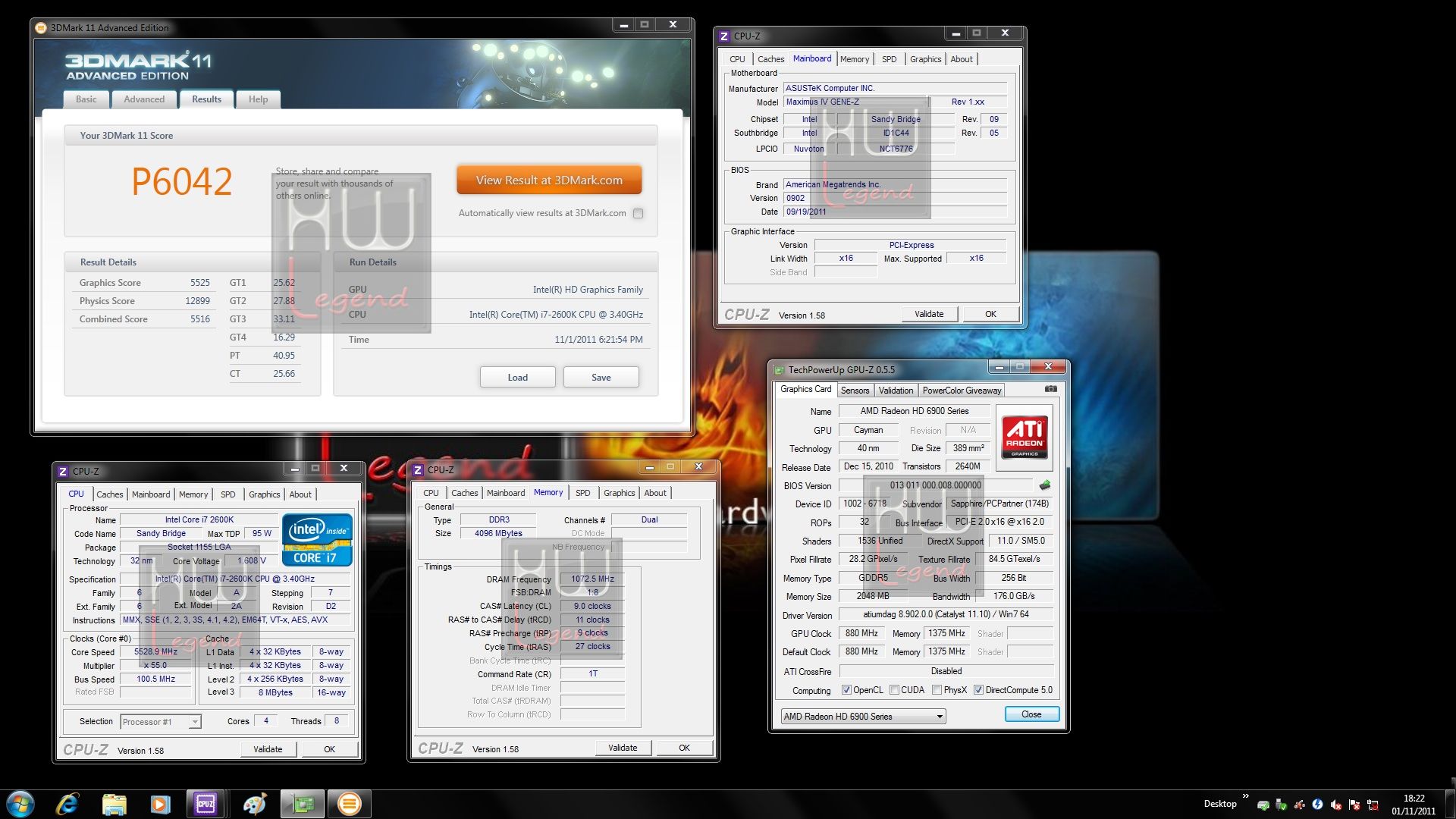Switch to GPU-Z via taskbar icon
The image size is (1456, 819).
[303, 804]
